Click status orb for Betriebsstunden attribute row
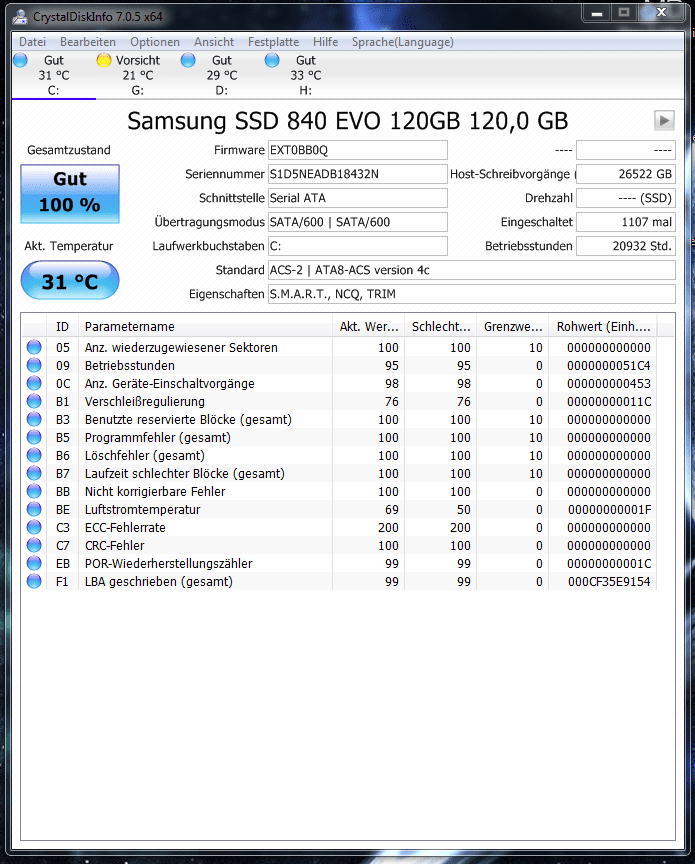The height and width of the screenshot is (864, 695). click(x=34, y=365)
